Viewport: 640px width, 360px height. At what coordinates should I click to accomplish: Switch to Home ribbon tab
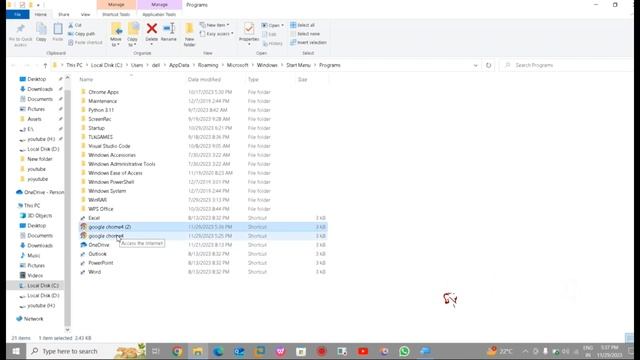pos(40,15)
